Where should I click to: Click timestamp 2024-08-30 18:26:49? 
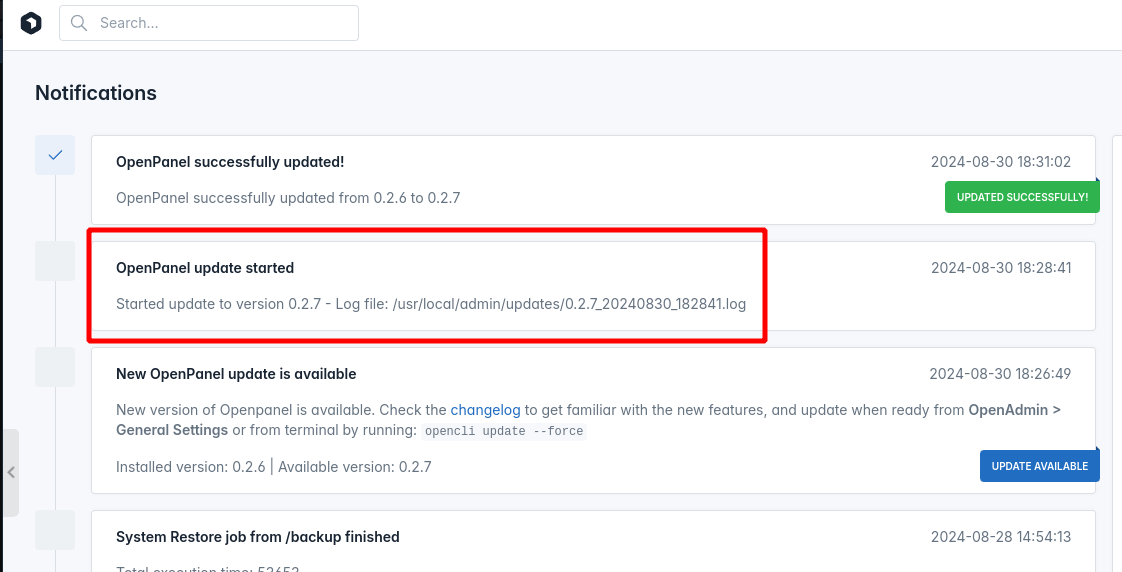coord(1000,374)
